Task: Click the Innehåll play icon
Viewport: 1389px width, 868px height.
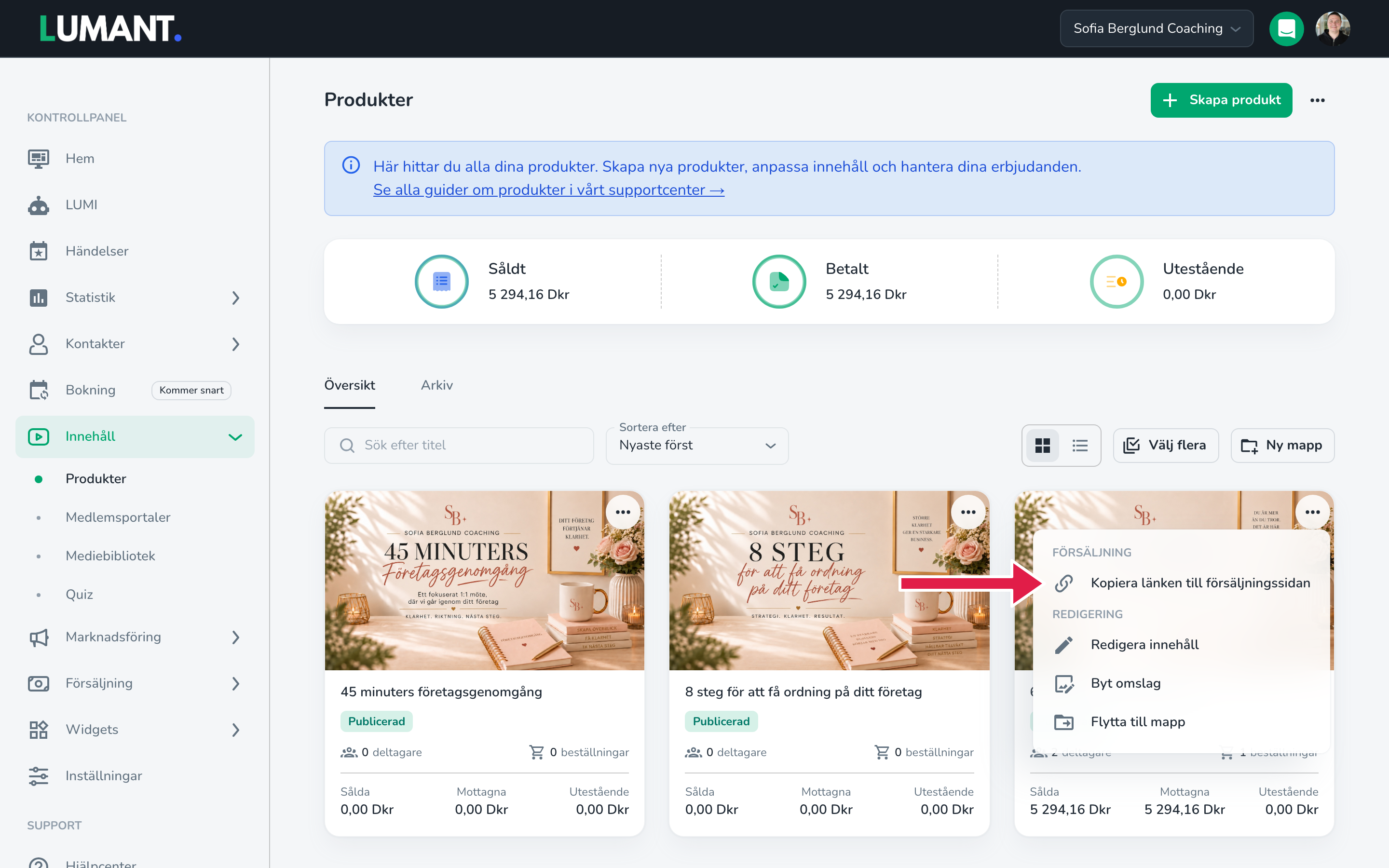Action: 39,436
